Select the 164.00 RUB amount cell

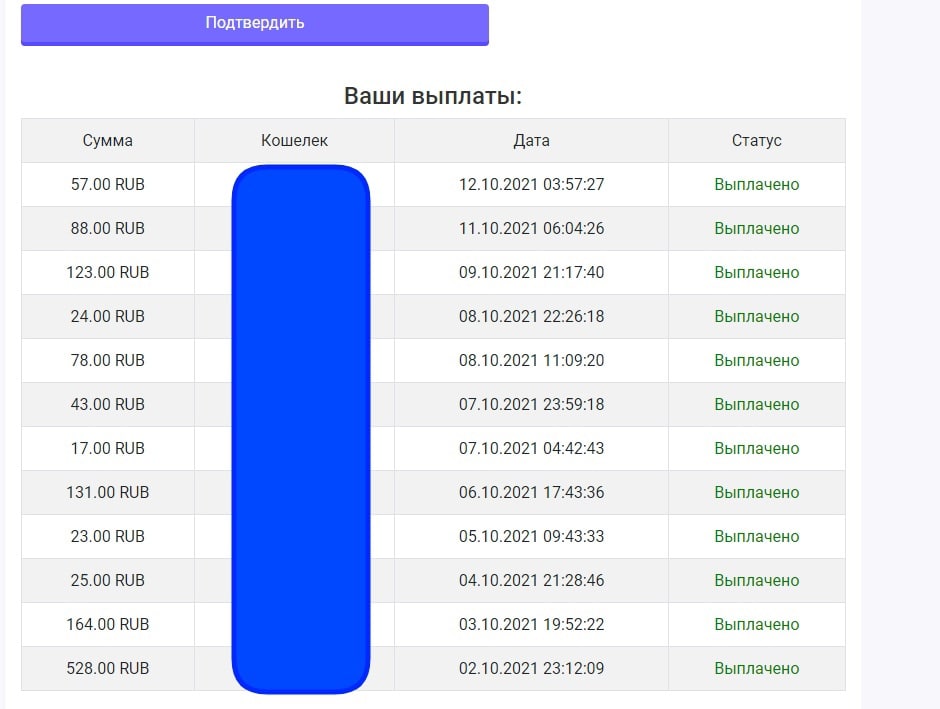click(108, 625)
